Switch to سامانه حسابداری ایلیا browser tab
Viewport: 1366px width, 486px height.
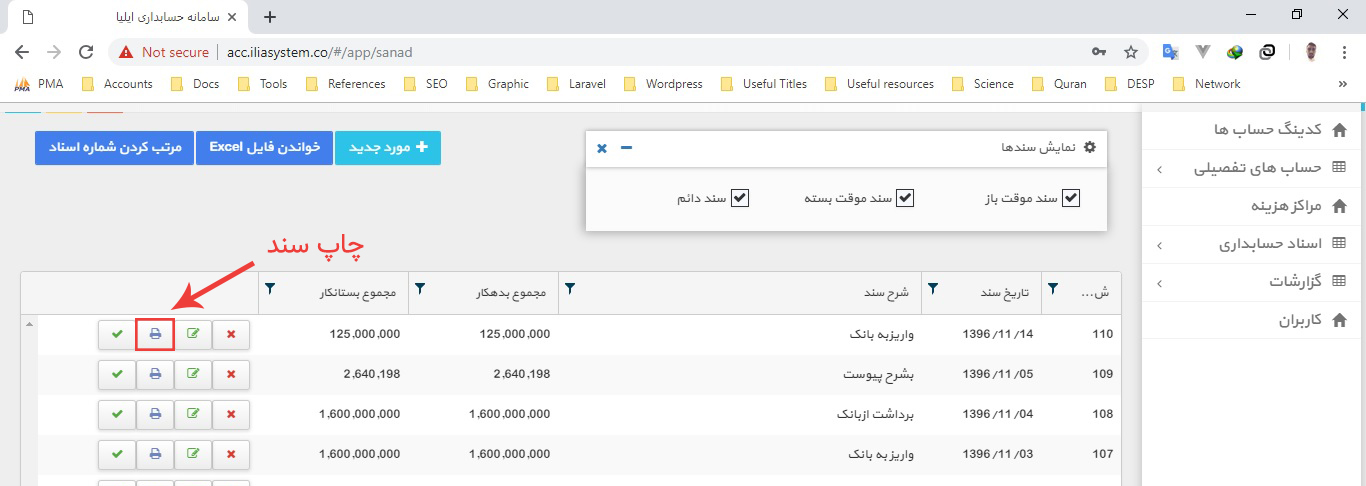point(130,17)
